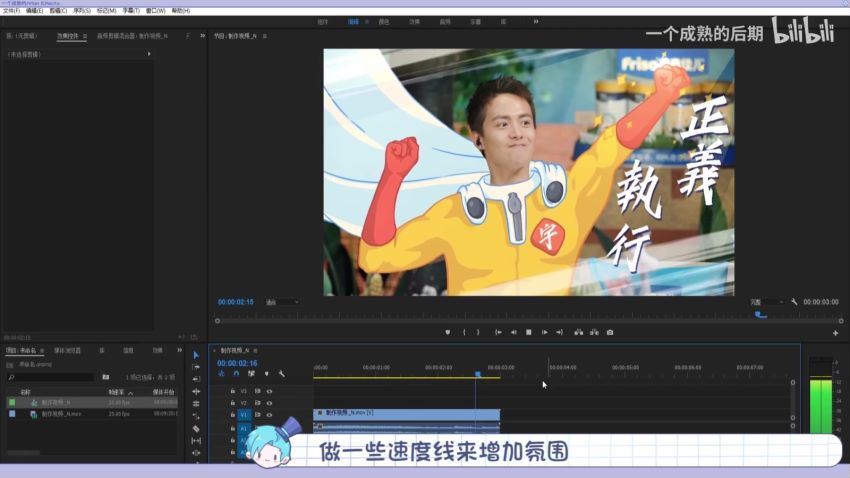
Task: Expand workspace overflow chevrons
Action: [536, 22]
